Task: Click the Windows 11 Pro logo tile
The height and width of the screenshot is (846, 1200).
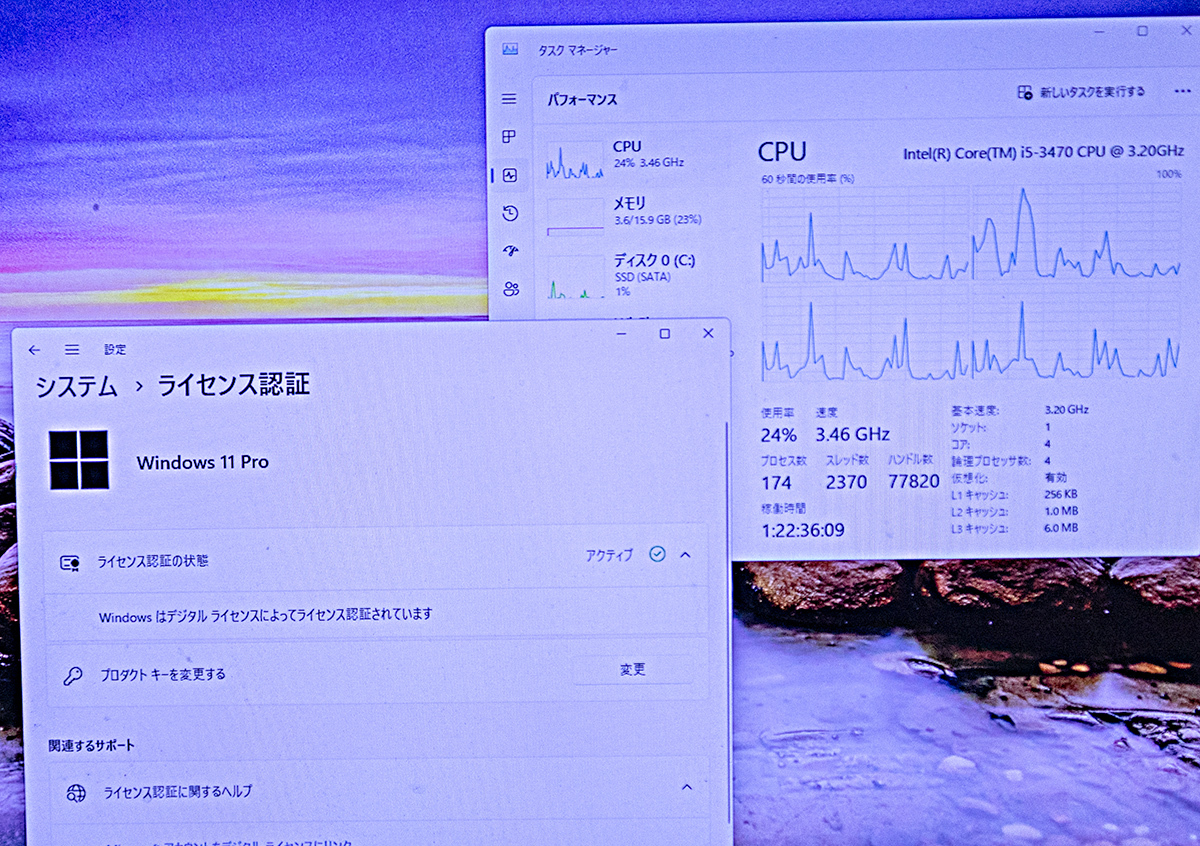Action: tap(80, 461)
